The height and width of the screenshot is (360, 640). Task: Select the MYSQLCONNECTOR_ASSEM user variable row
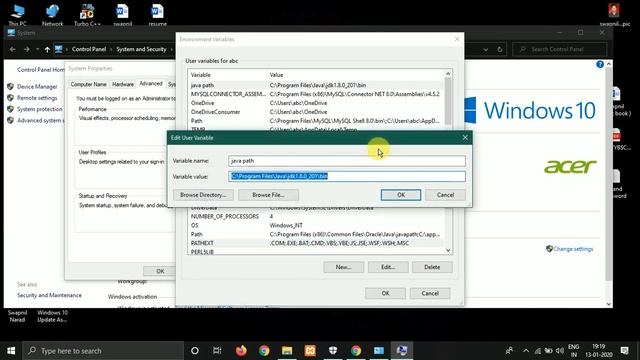(x=316, y=94)
